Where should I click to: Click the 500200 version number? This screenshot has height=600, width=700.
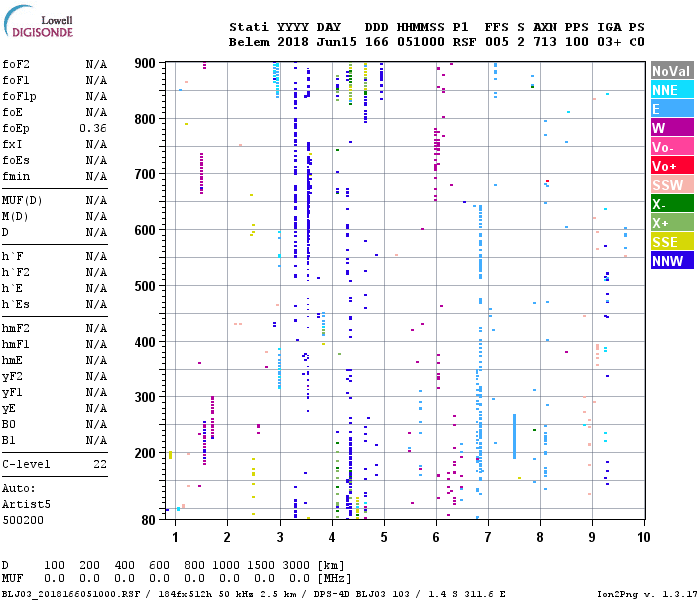pyautogui.click(x=23, y=521)
